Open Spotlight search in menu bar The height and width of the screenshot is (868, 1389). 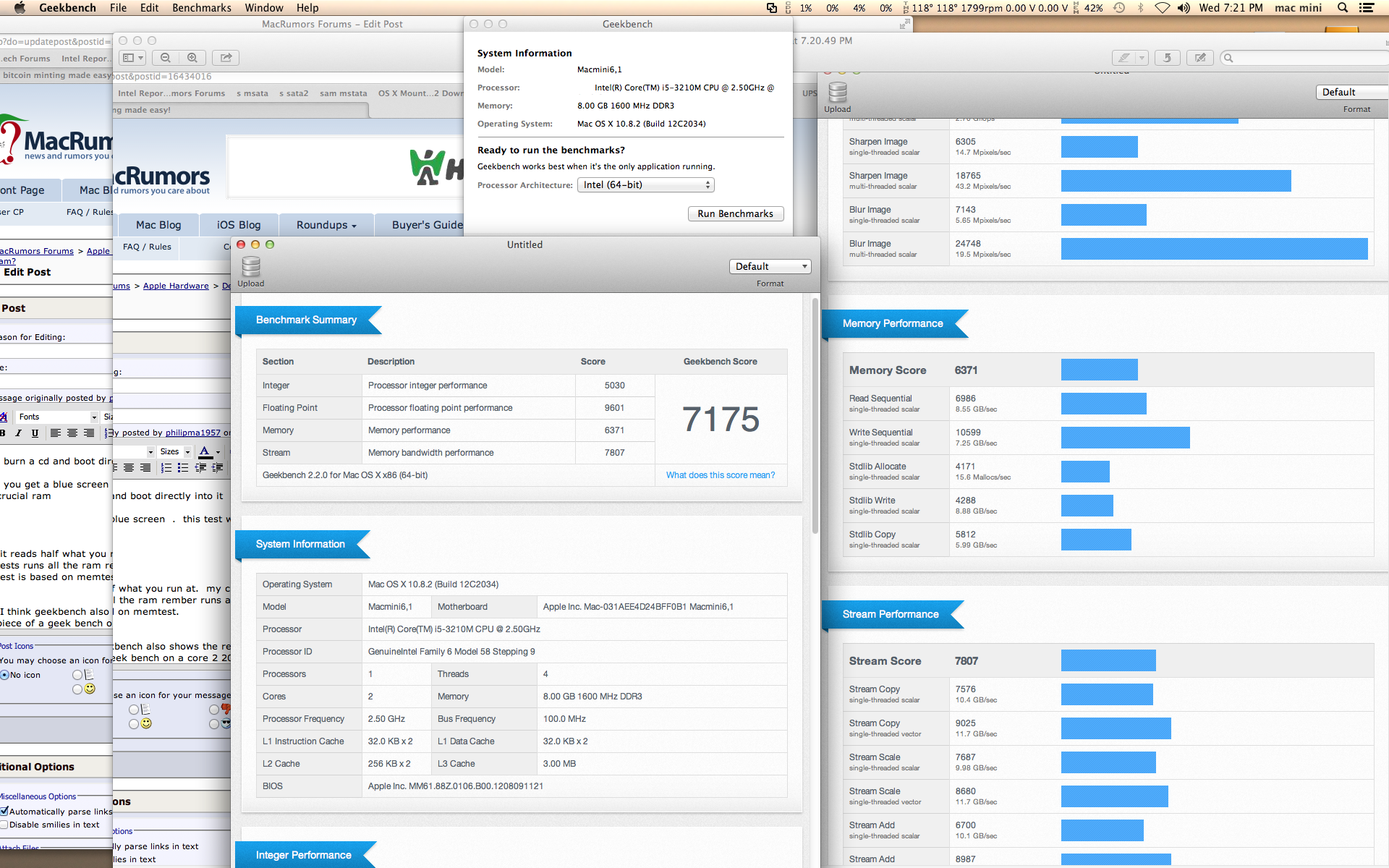pyautogui.click(x=1343, y=8)
